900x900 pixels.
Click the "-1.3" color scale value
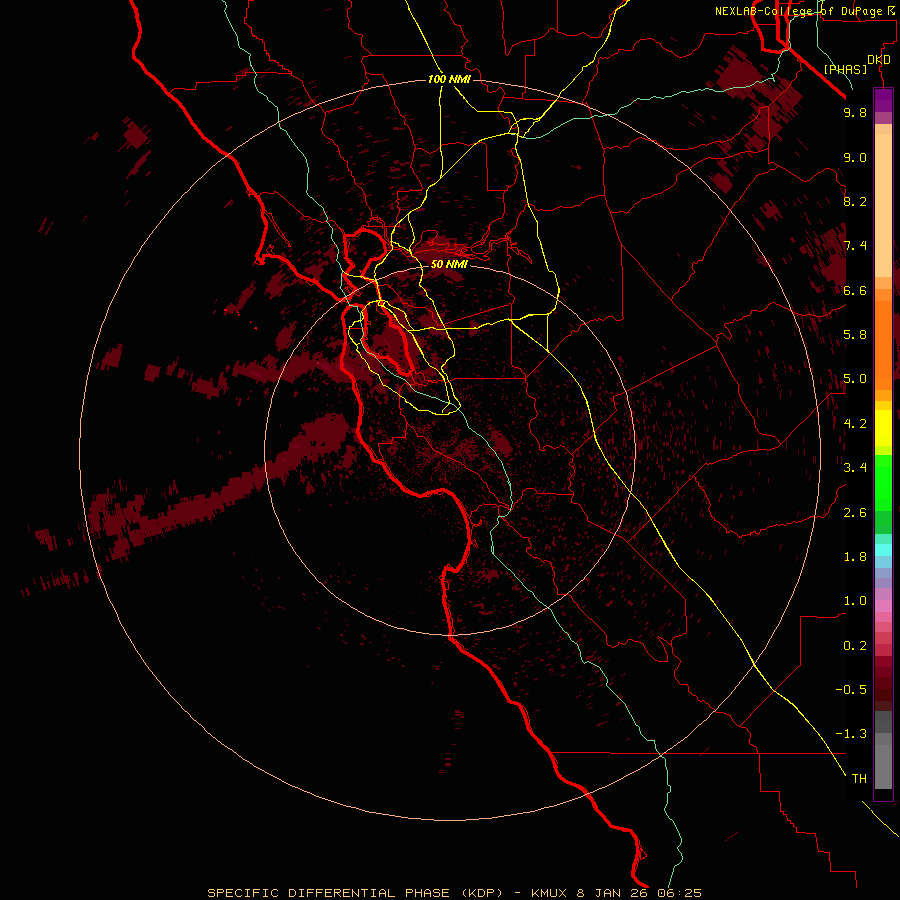coord(851,734)
